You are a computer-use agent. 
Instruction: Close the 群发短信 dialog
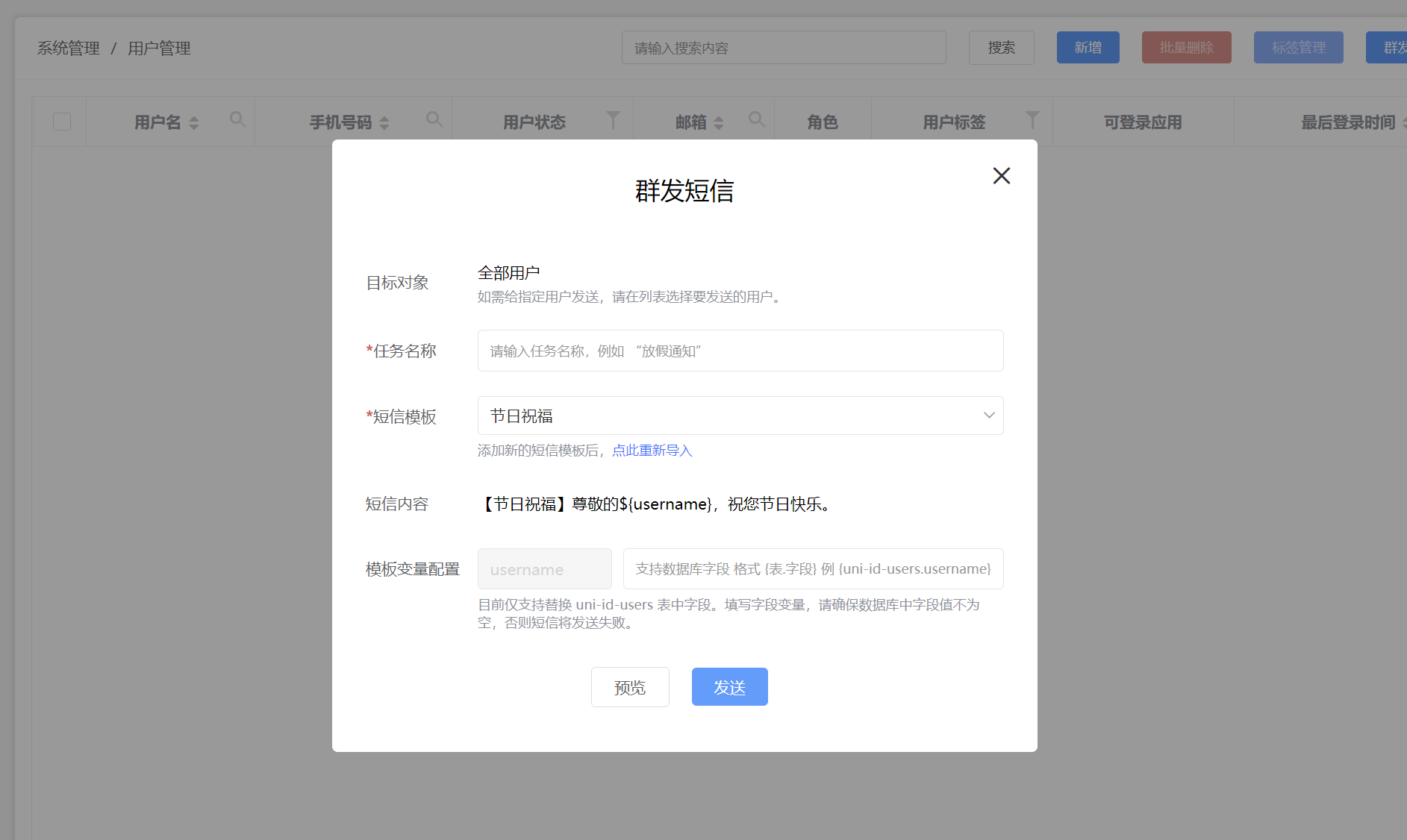coord(1001,176)
